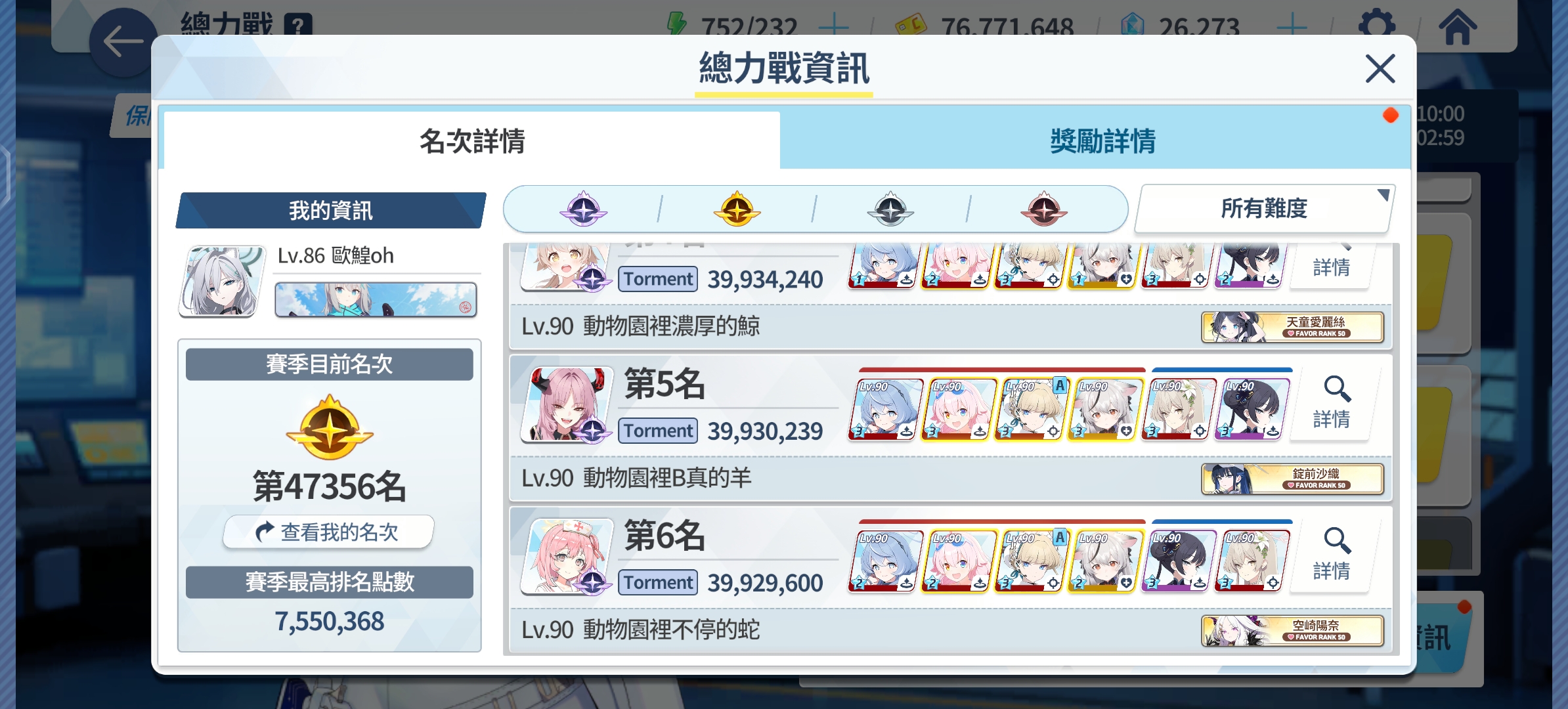Switch to the 名次詳情 tab

coord(472,141)
